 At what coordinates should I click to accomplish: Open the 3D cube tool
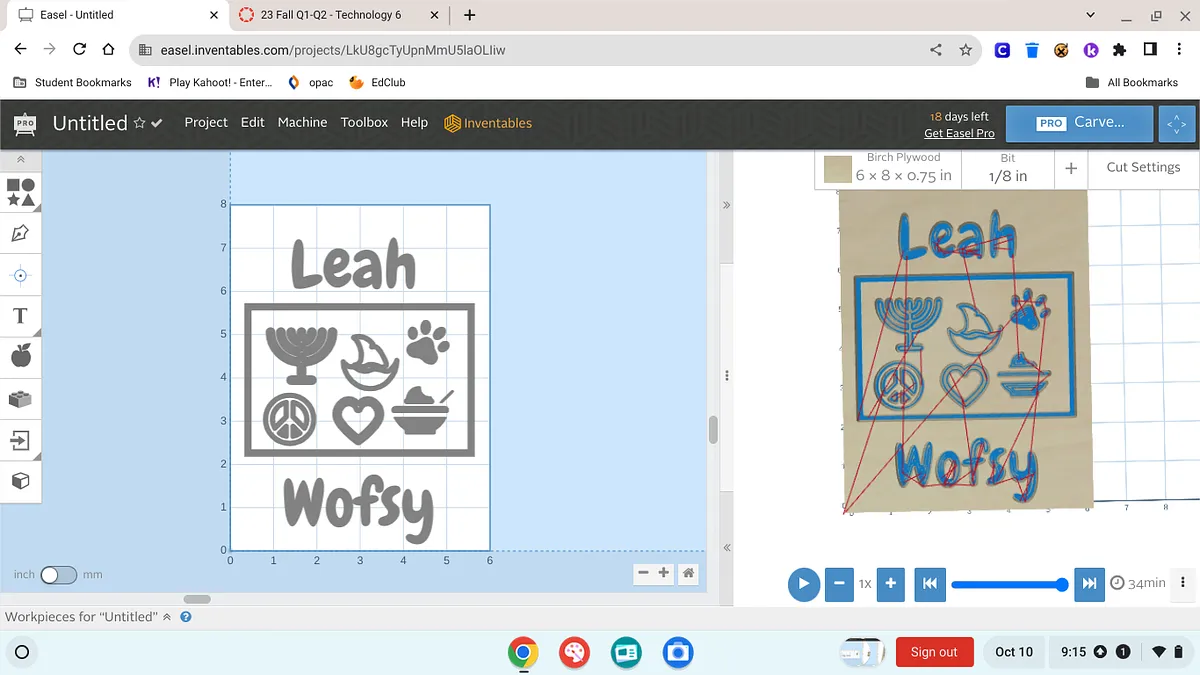coord(21,481)
